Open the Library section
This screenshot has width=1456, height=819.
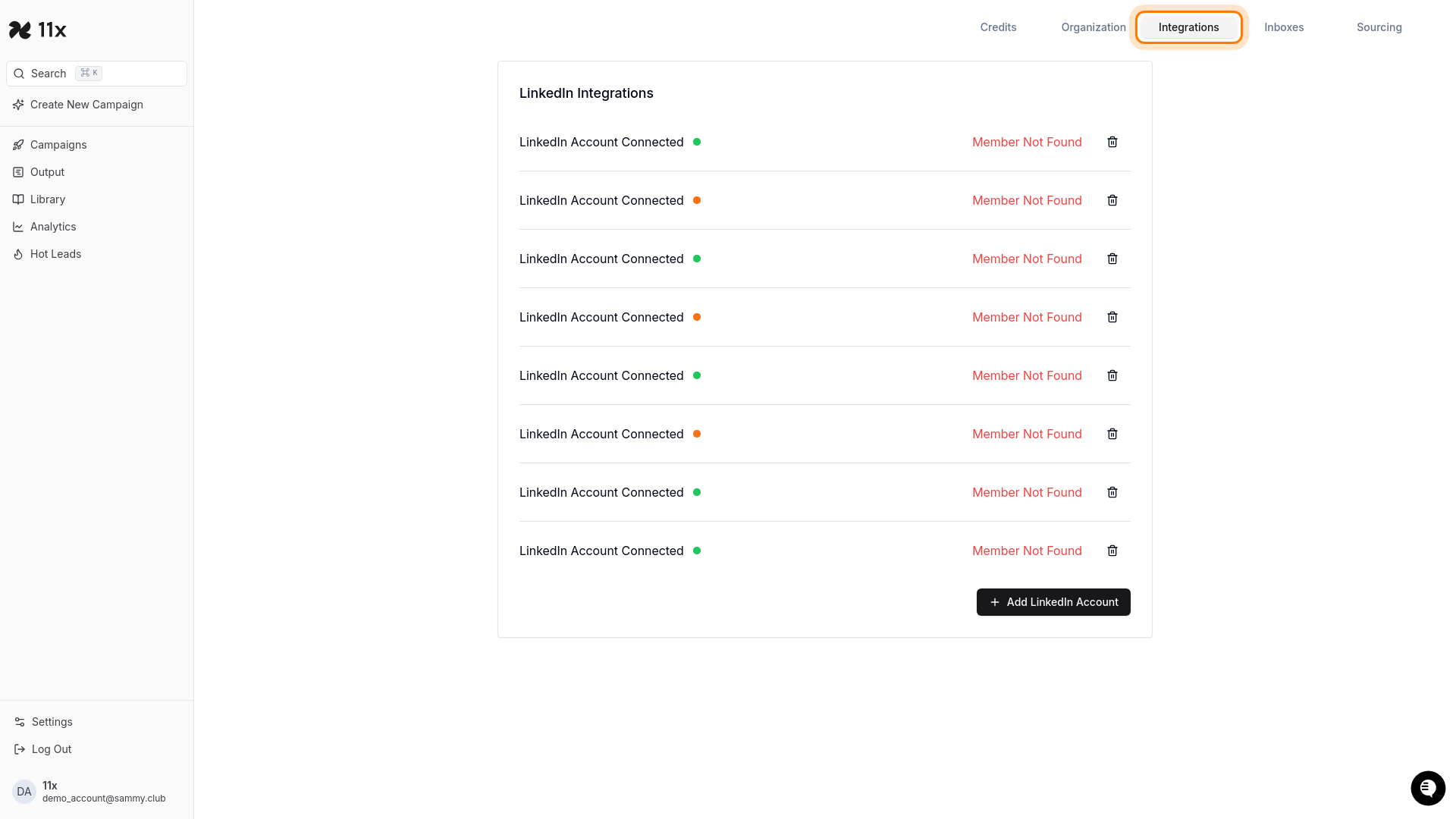[x=96, y=199]
